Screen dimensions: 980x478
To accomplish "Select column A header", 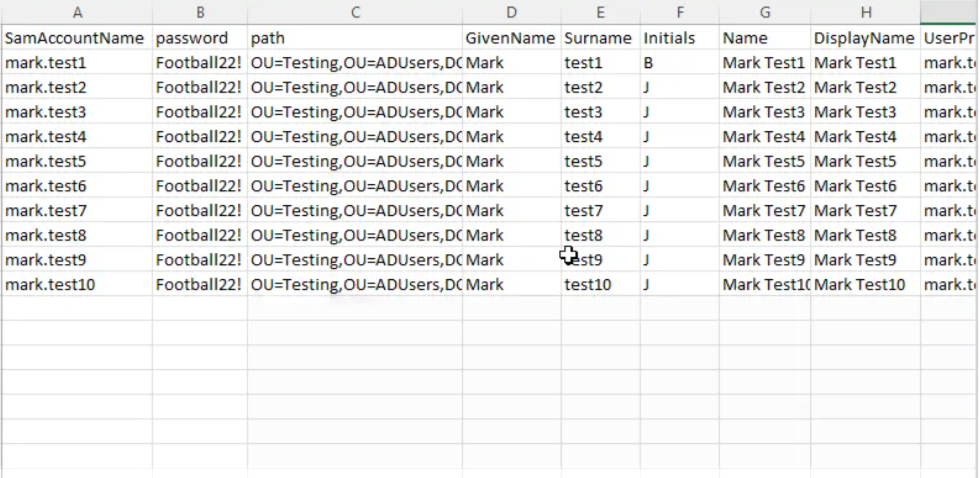I will pyautogui.click(x=77, y=12).
